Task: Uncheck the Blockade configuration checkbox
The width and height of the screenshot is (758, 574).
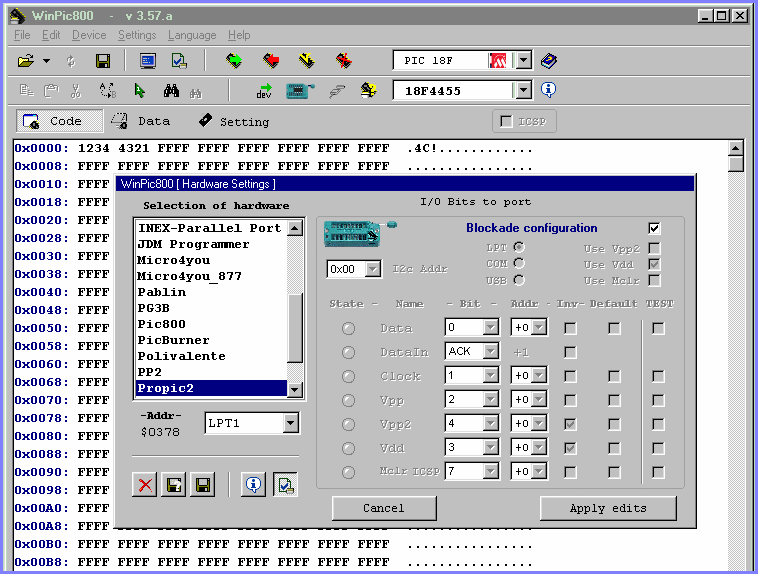Action: point(654,228)
